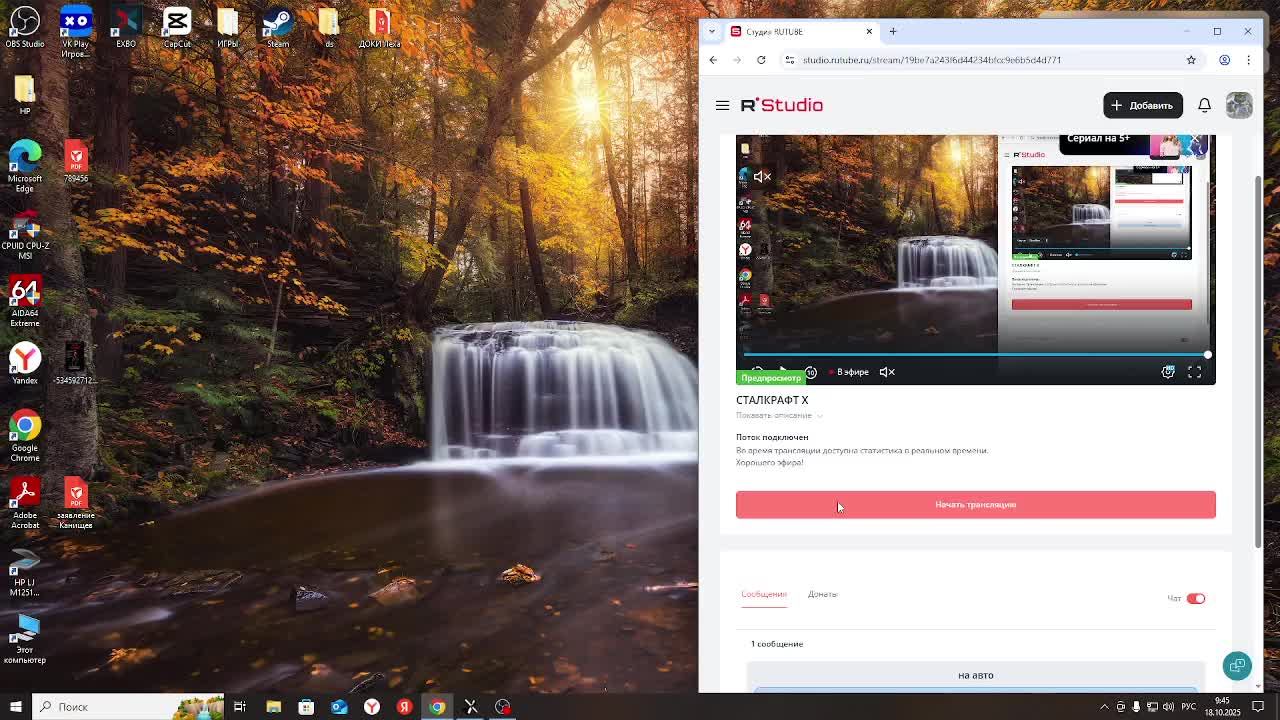Open a new browser tab
This screenshot has width=1280, height=720.
coord(893,31)
